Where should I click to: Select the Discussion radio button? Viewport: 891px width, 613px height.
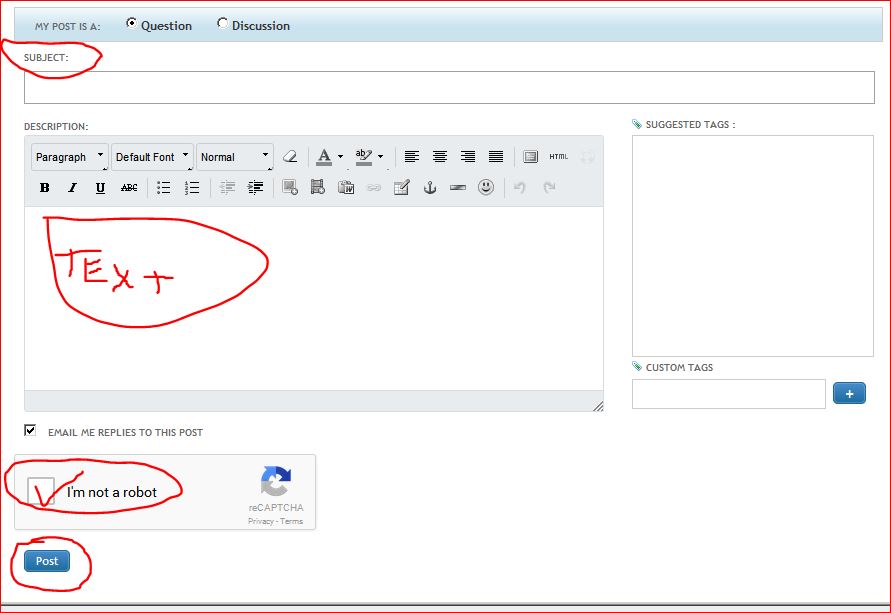pos(222,24)
